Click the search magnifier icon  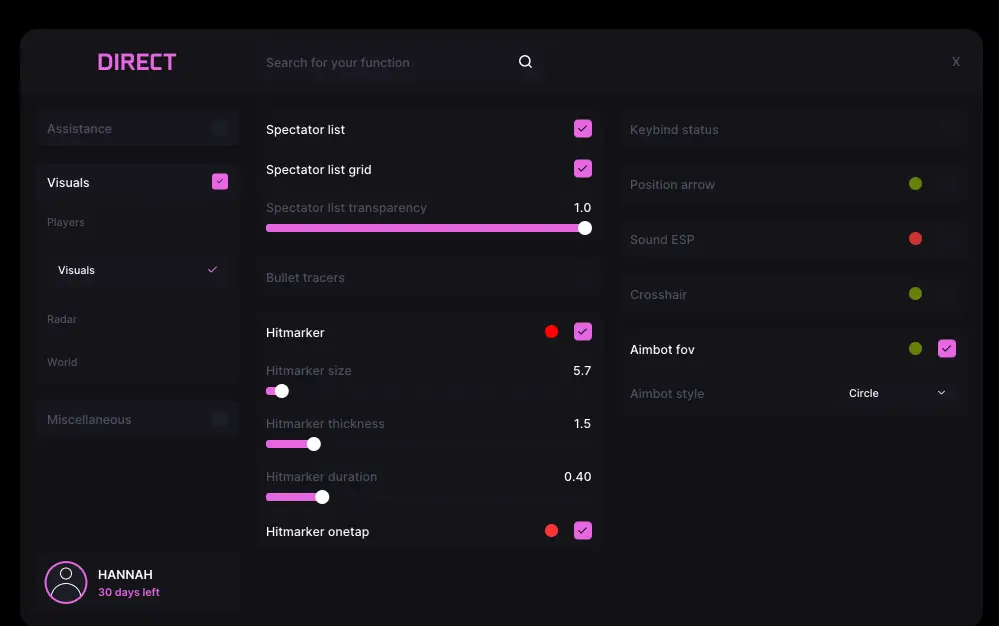click(x=525, y=62)
